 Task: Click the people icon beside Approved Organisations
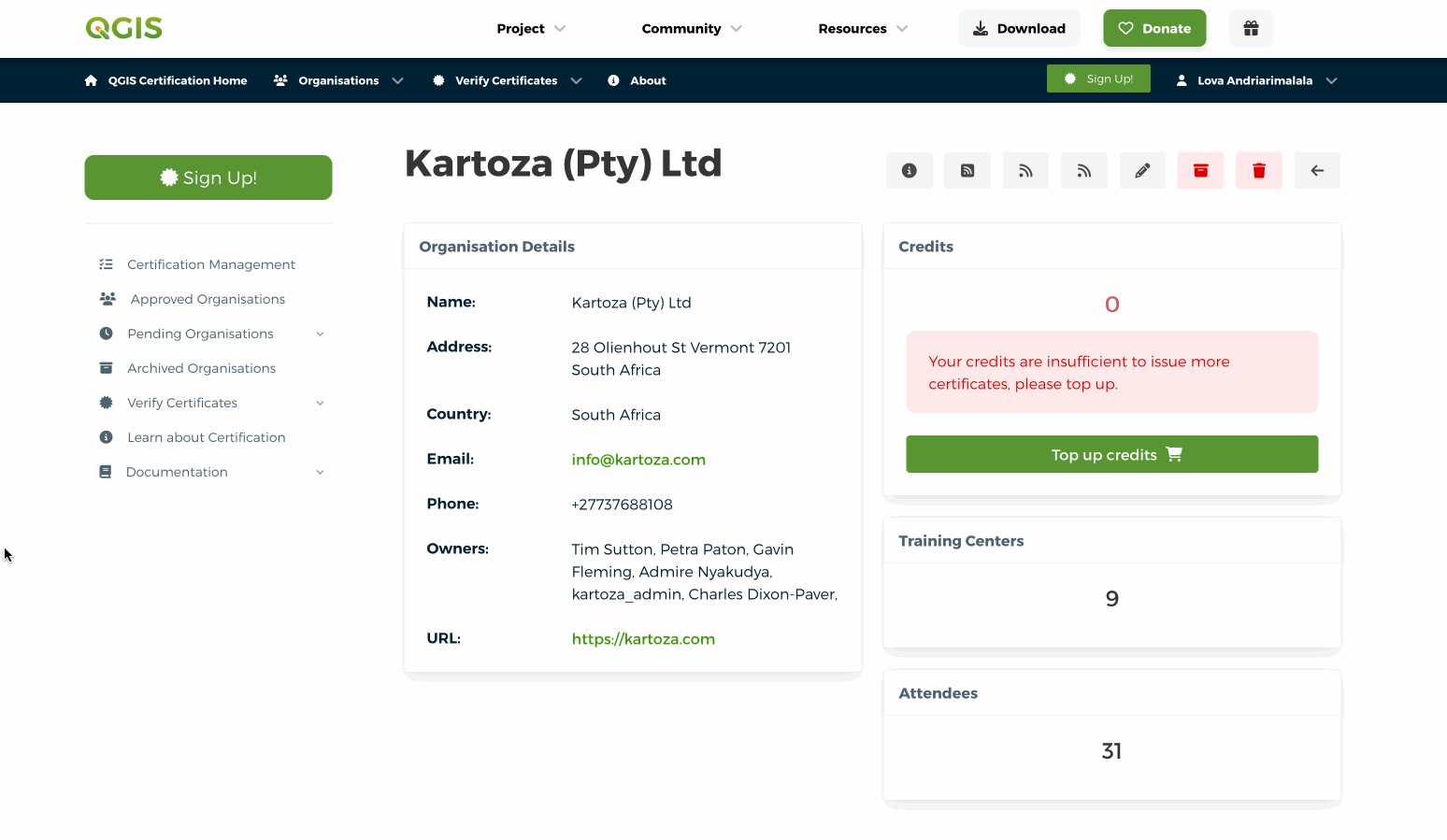pos(107,299)
